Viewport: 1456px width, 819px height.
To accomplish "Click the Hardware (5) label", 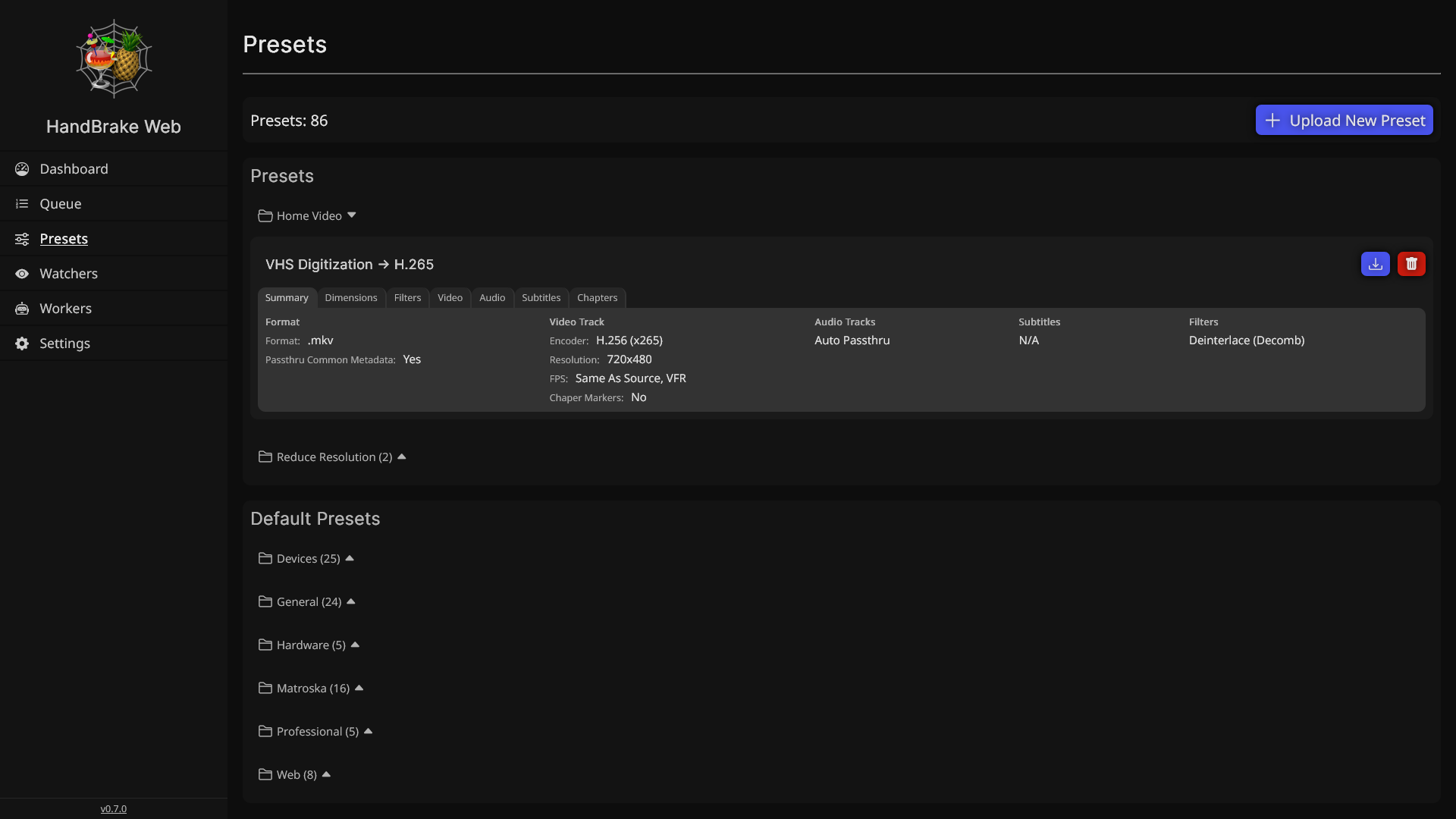I will click(x=311, y=645).
